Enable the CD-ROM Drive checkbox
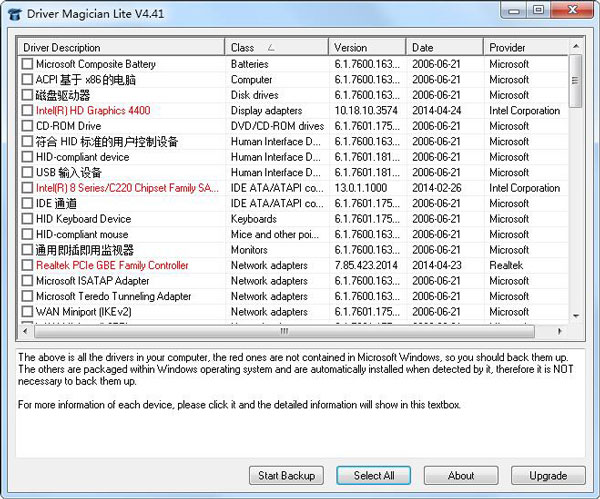This screenshot has height=499, width=600. pyautogui.click(x=27, y=126)
